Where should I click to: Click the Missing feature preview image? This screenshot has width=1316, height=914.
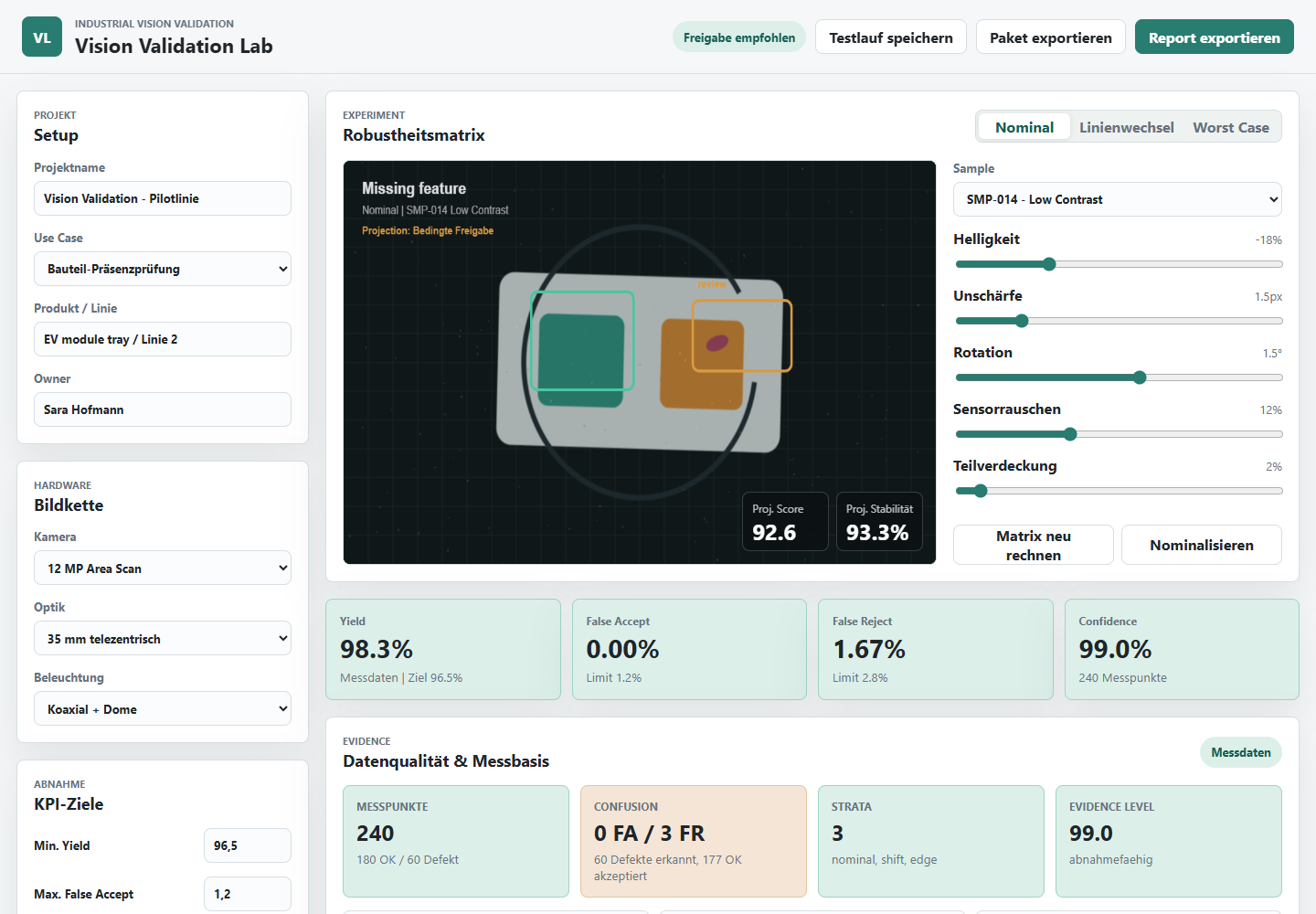pos(640,362)
